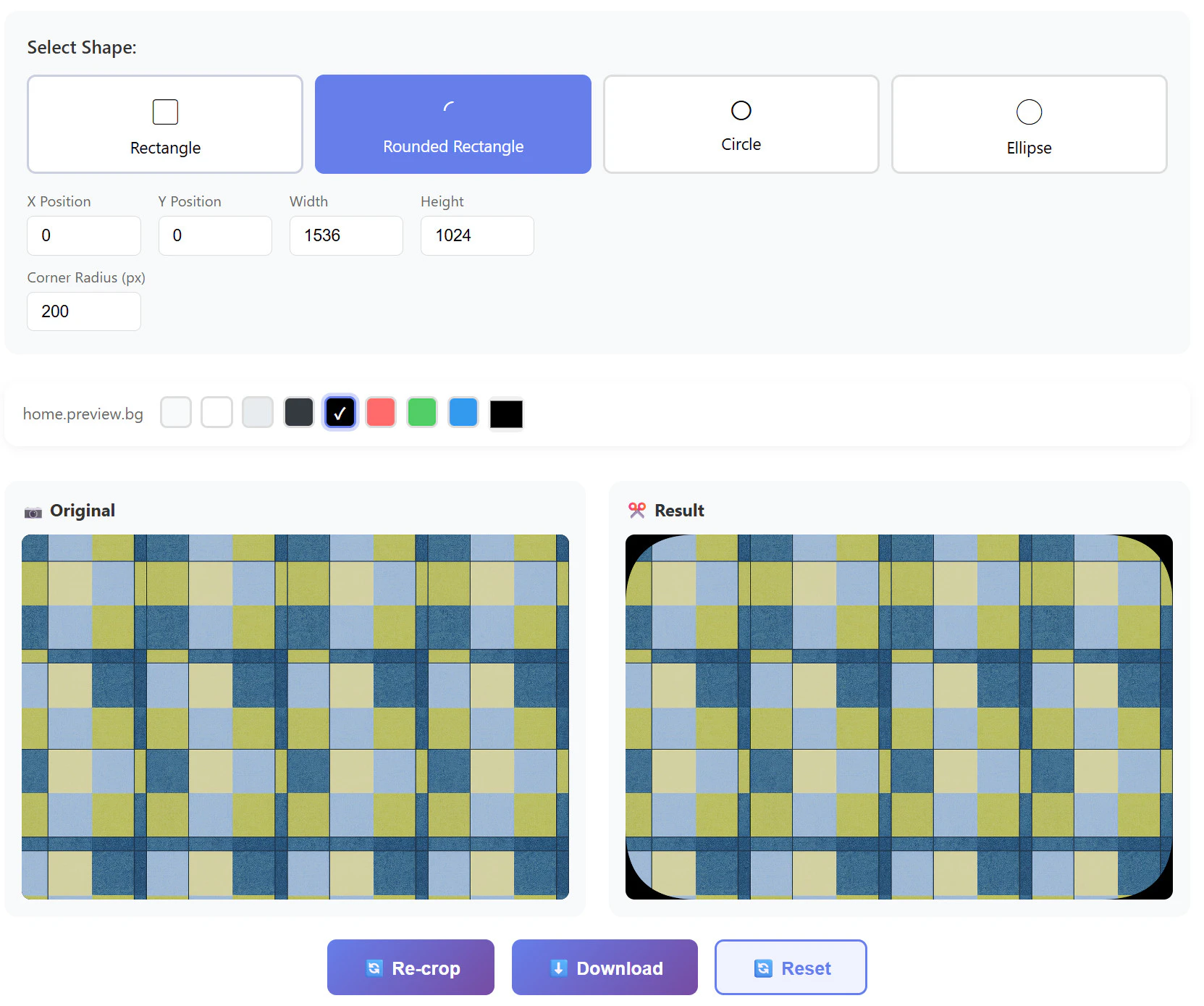
Task: Pick the Circle shape option
Action: pyautogui.click(x=741, y=124)
